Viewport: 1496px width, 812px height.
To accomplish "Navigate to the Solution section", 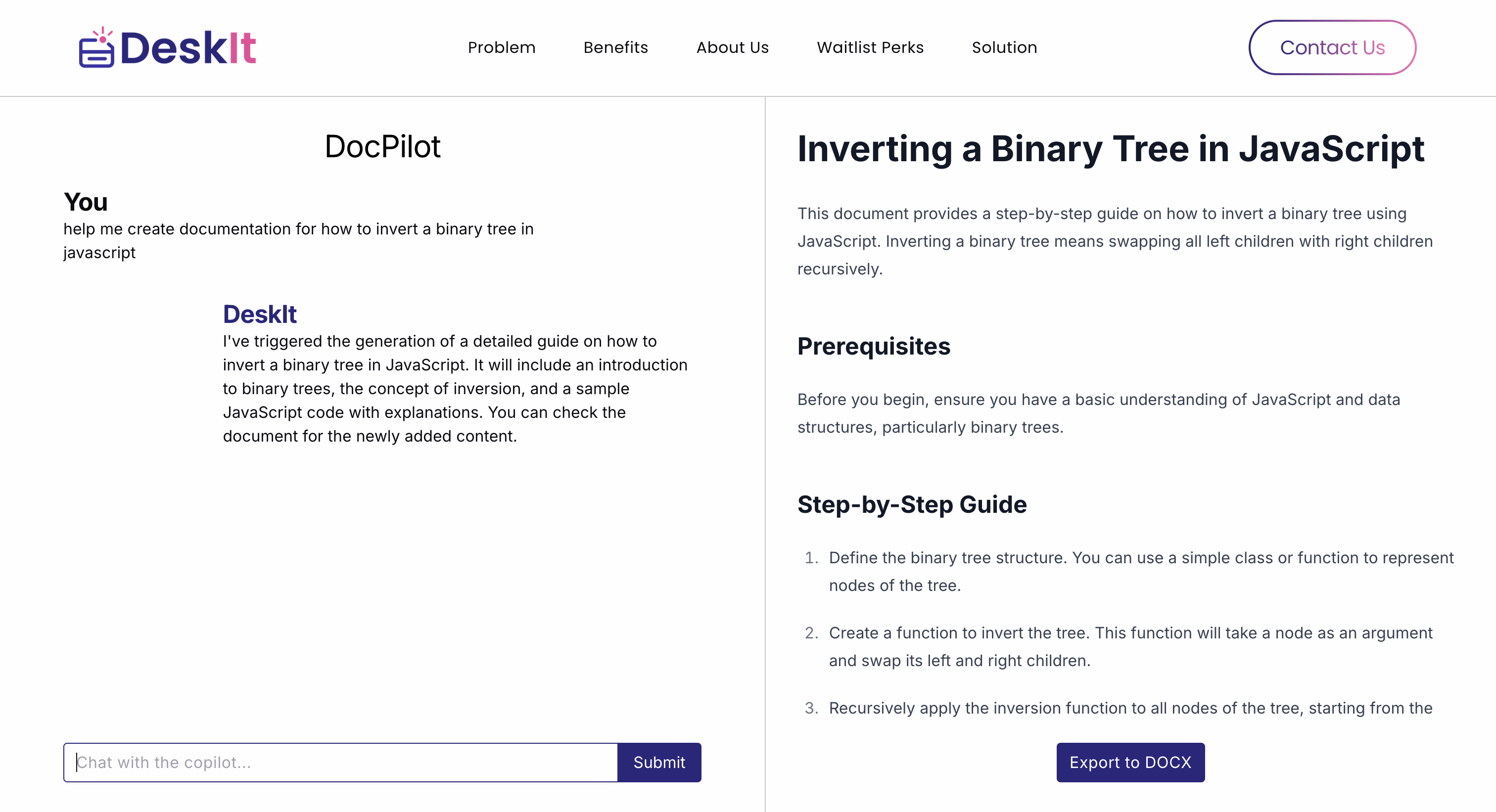I will (1004, 47).
